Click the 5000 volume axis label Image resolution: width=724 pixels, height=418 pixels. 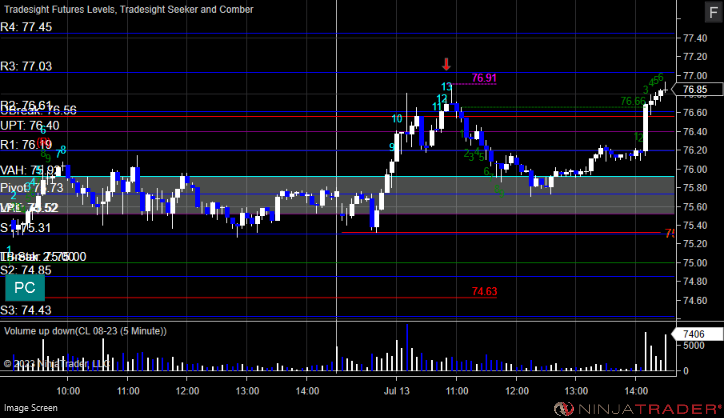coord(694,346)
